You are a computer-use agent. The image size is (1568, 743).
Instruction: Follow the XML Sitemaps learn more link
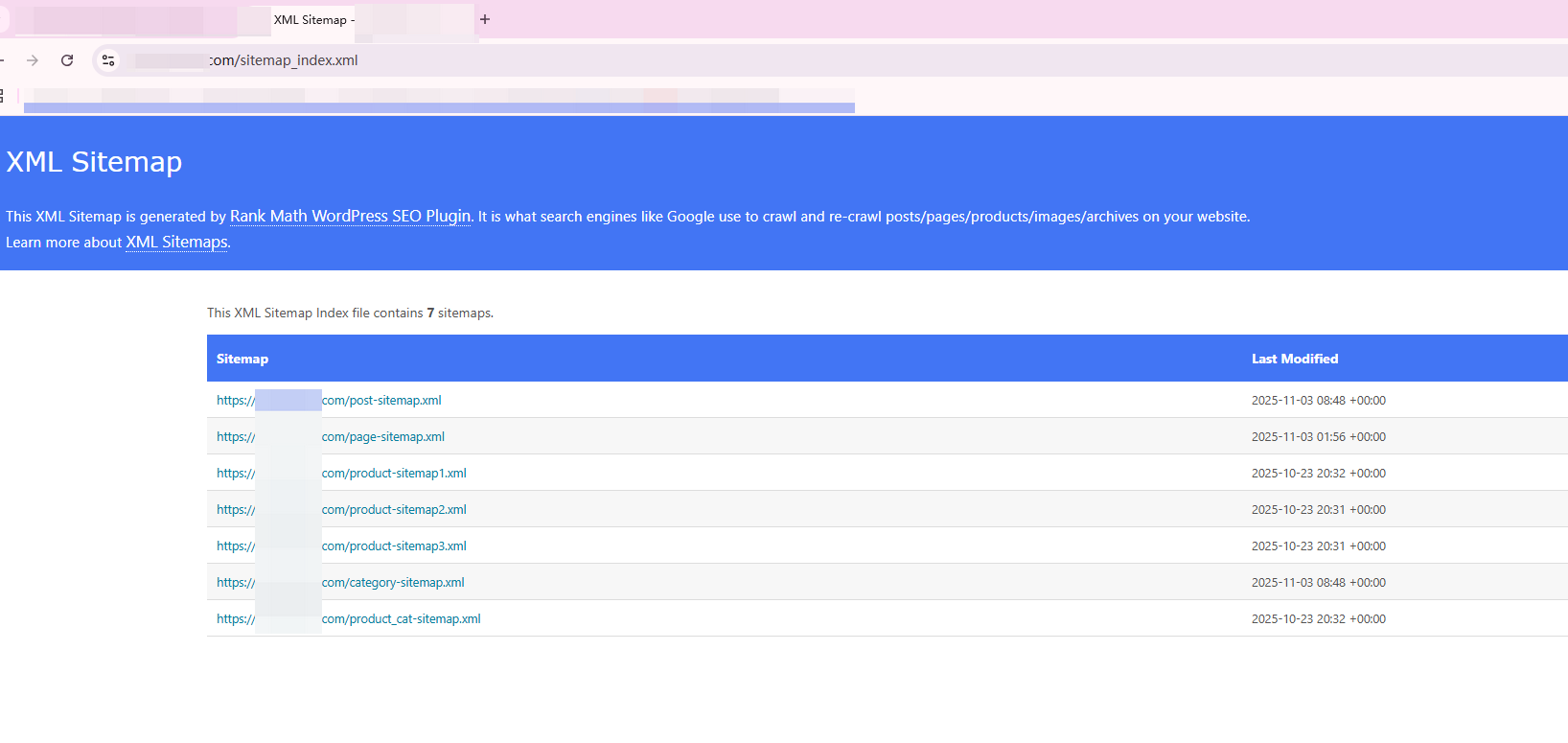pyautogui.click(x=176, y=243)
